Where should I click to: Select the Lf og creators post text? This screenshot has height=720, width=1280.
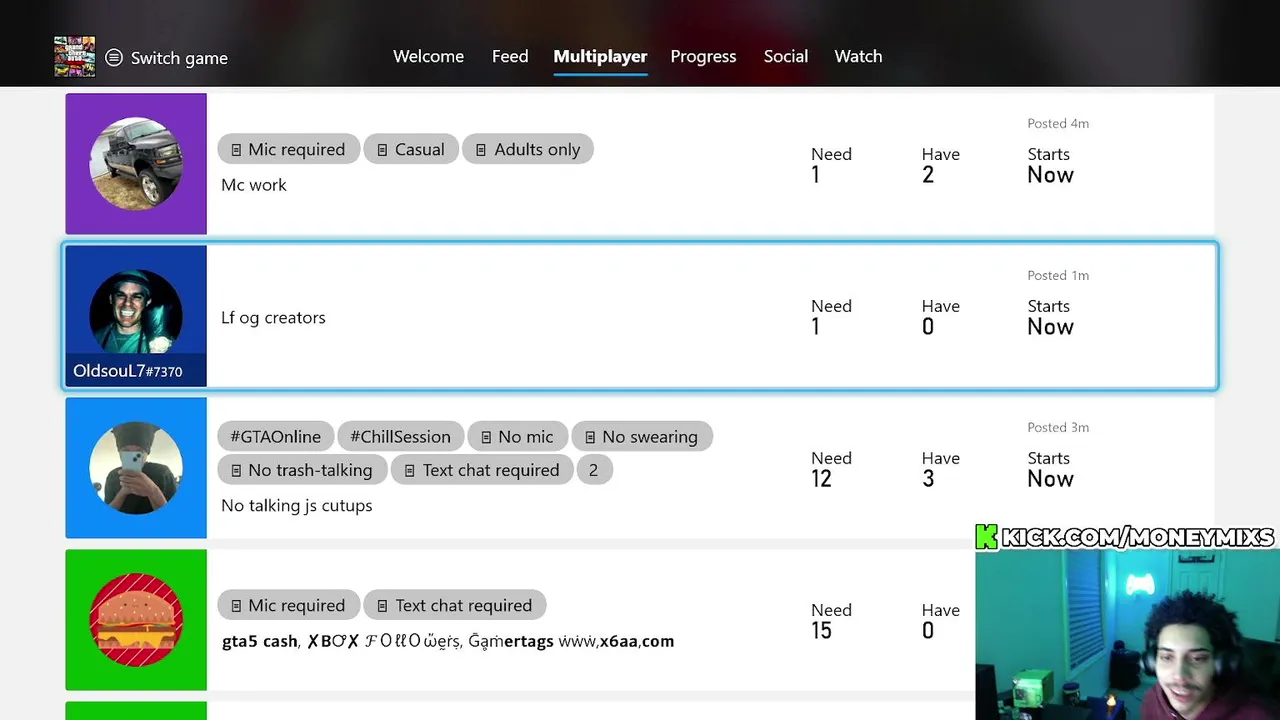(x=273, y=317)
